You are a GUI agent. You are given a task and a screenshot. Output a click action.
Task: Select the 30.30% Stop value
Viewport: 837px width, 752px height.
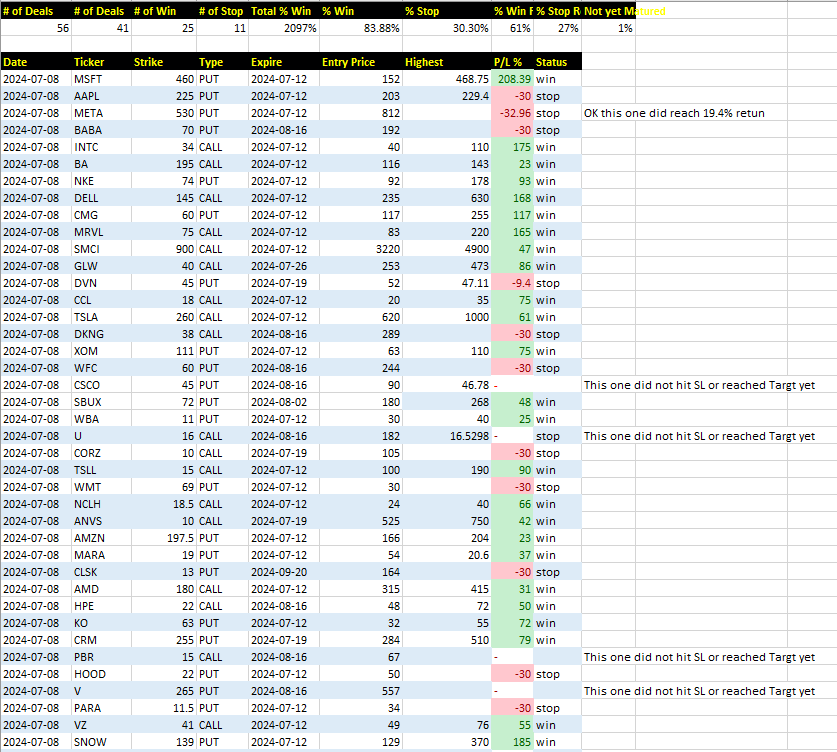[447, 28]
